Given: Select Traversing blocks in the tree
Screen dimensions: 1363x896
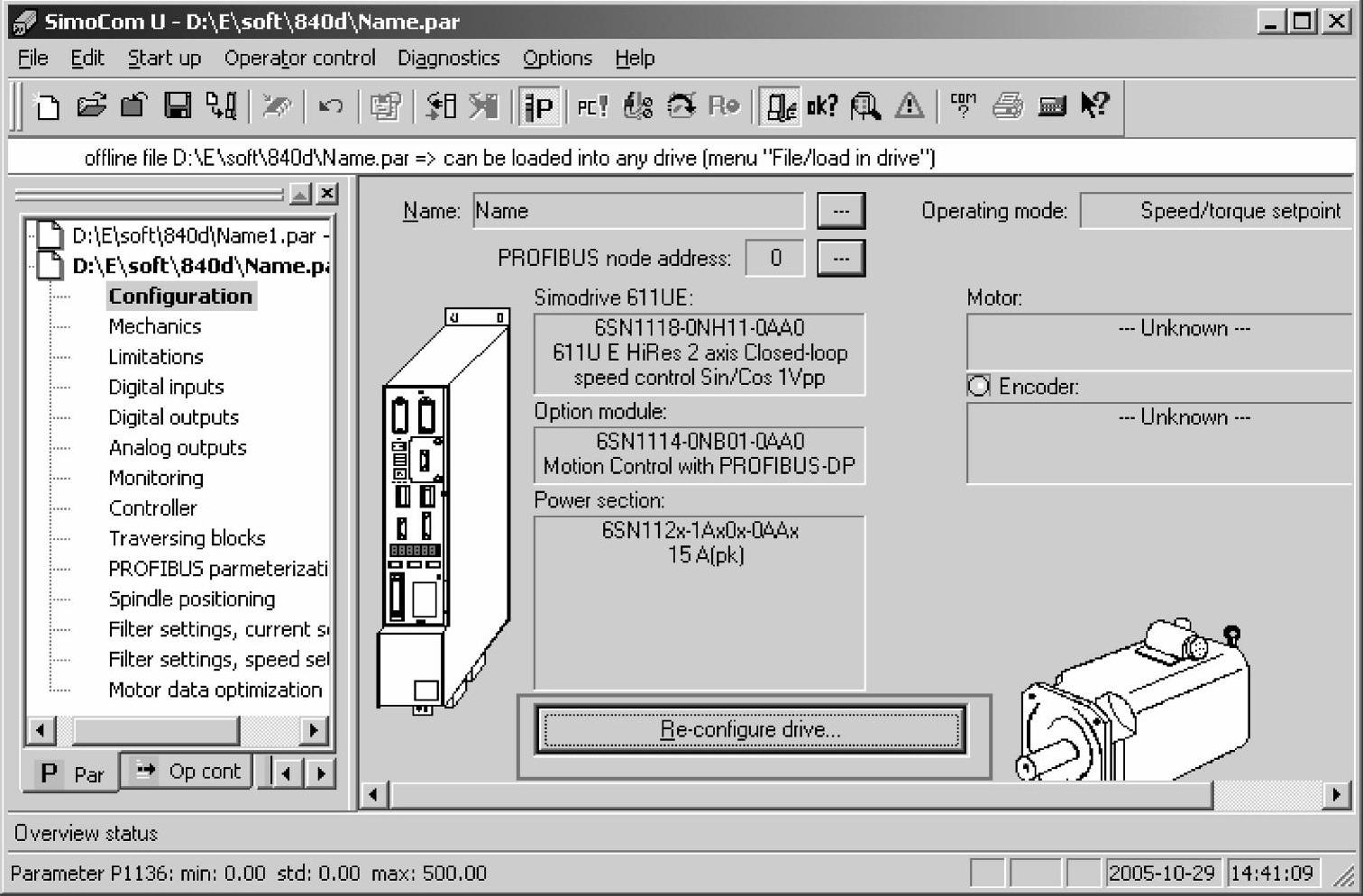Looking at the screenshot, I should (x=187, y=538).
